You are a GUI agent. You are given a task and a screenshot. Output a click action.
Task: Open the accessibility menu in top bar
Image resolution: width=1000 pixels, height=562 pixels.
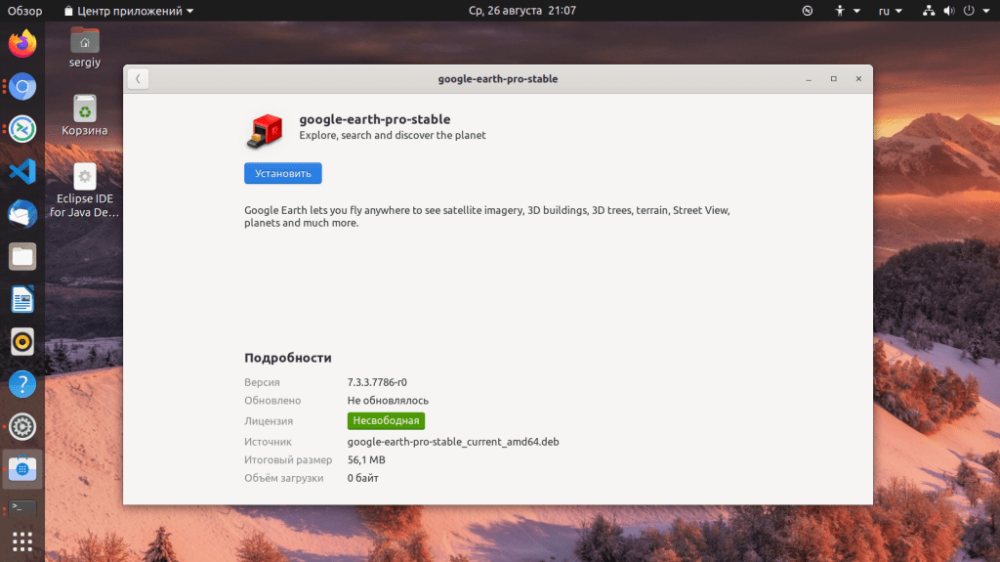pos(847,11)
